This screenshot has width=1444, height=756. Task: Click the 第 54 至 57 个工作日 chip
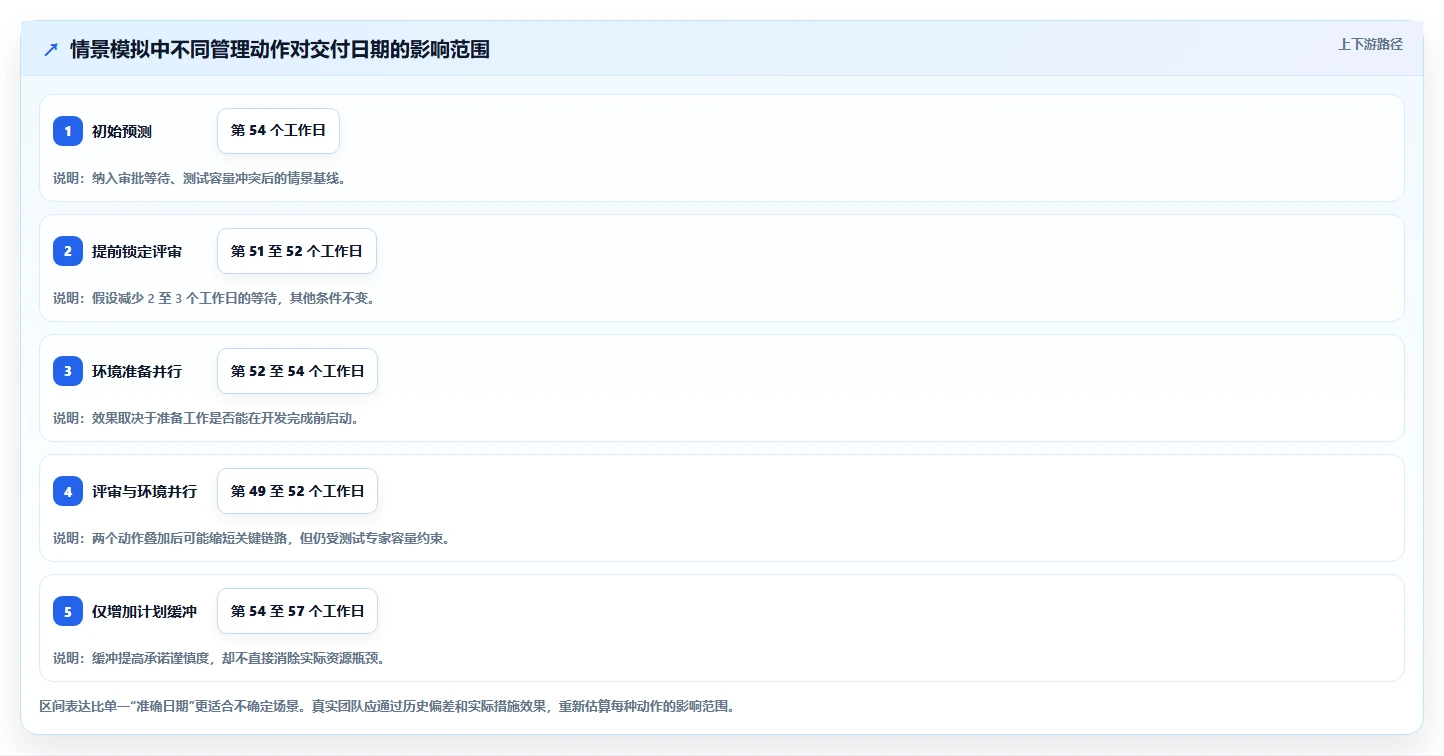pos(297,611)
